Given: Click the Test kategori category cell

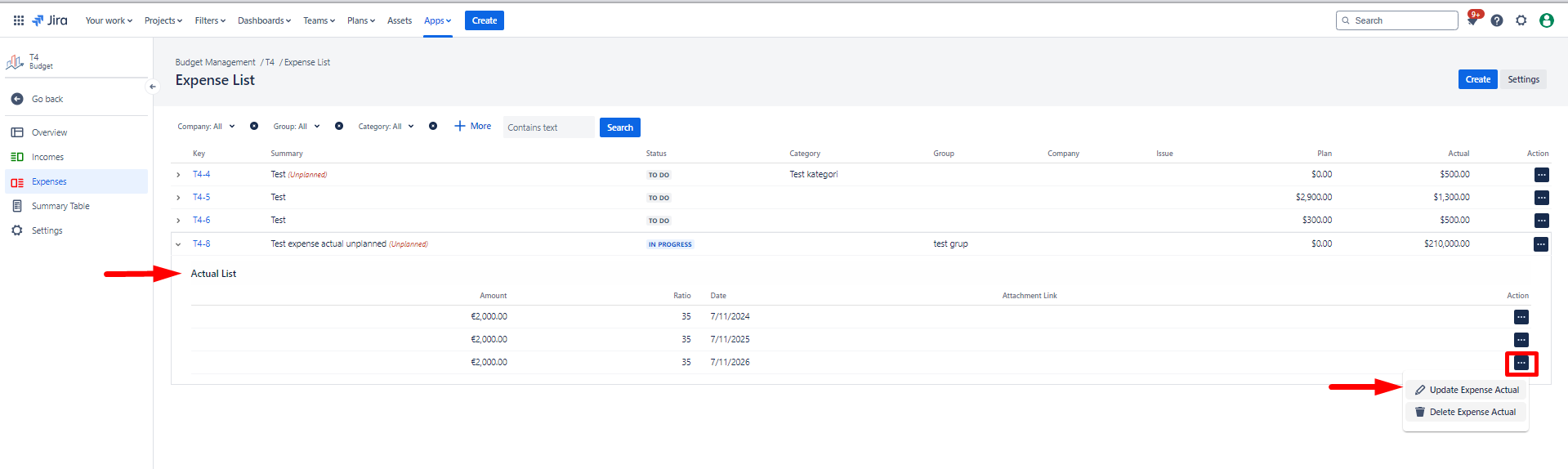Looking at the screenshot, I should tap(814, 174).
